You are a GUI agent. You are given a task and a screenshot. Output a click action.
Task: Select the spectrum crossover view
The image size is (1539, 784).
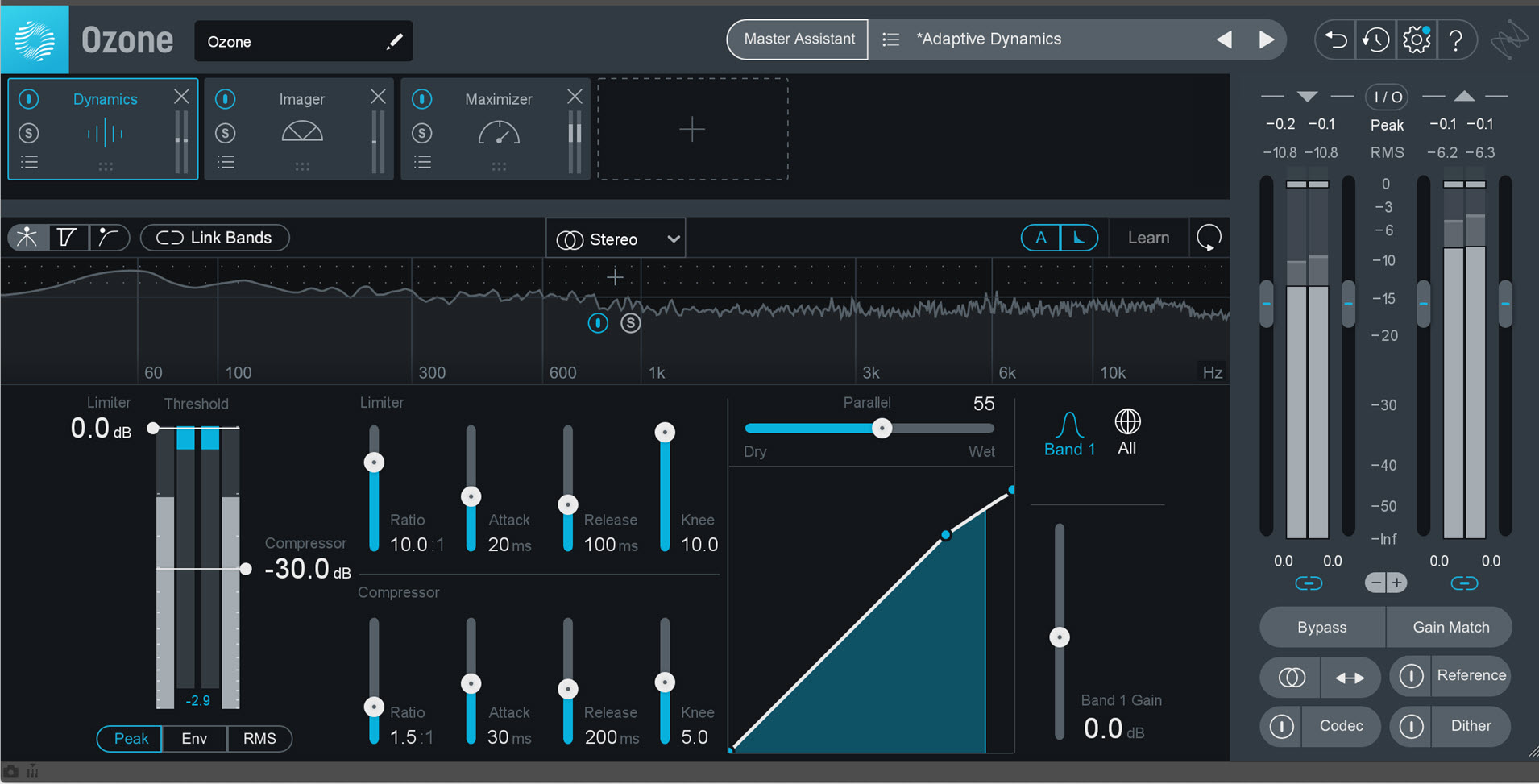[27, 237]
